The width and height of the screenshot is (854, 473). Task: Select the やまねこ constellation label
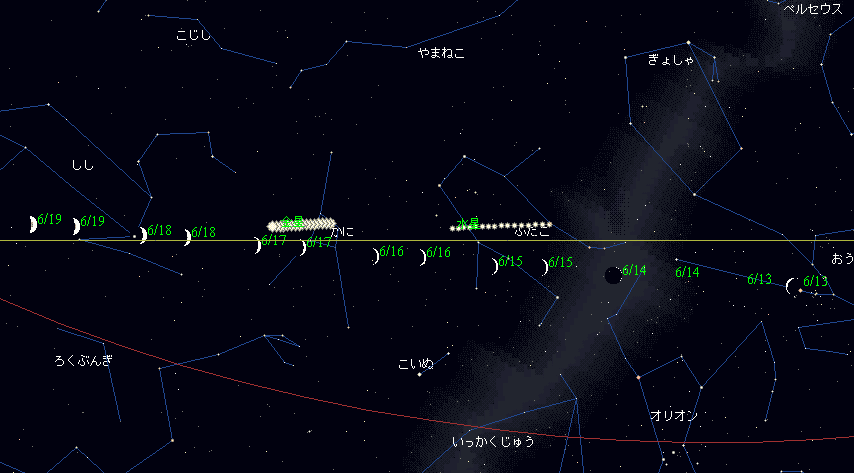(441, 52)
